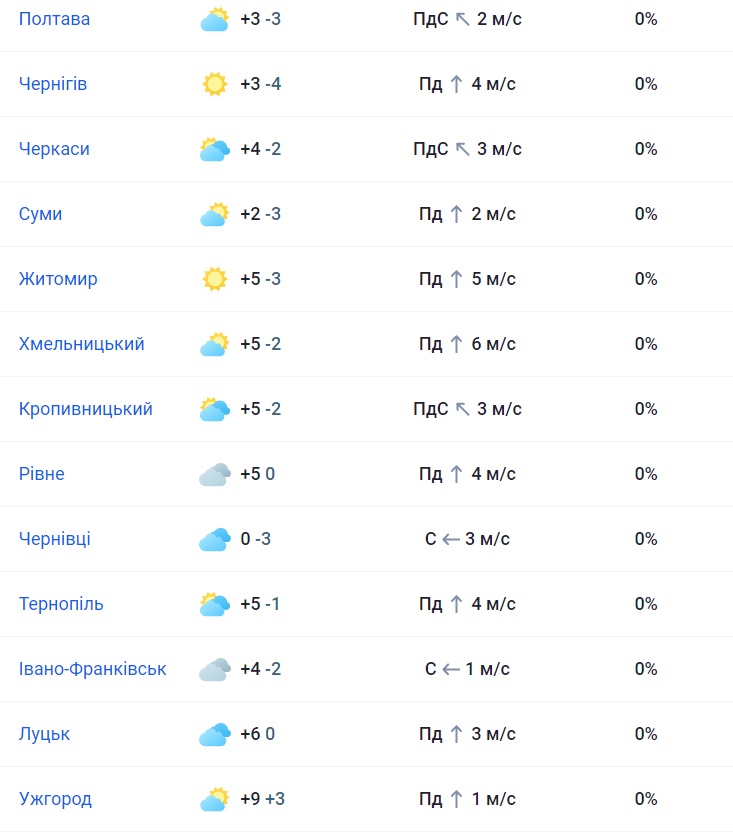Screen dimensions: 733x836
Task: Open the Кропивницький forecast link
Action: tap(85, 409)
